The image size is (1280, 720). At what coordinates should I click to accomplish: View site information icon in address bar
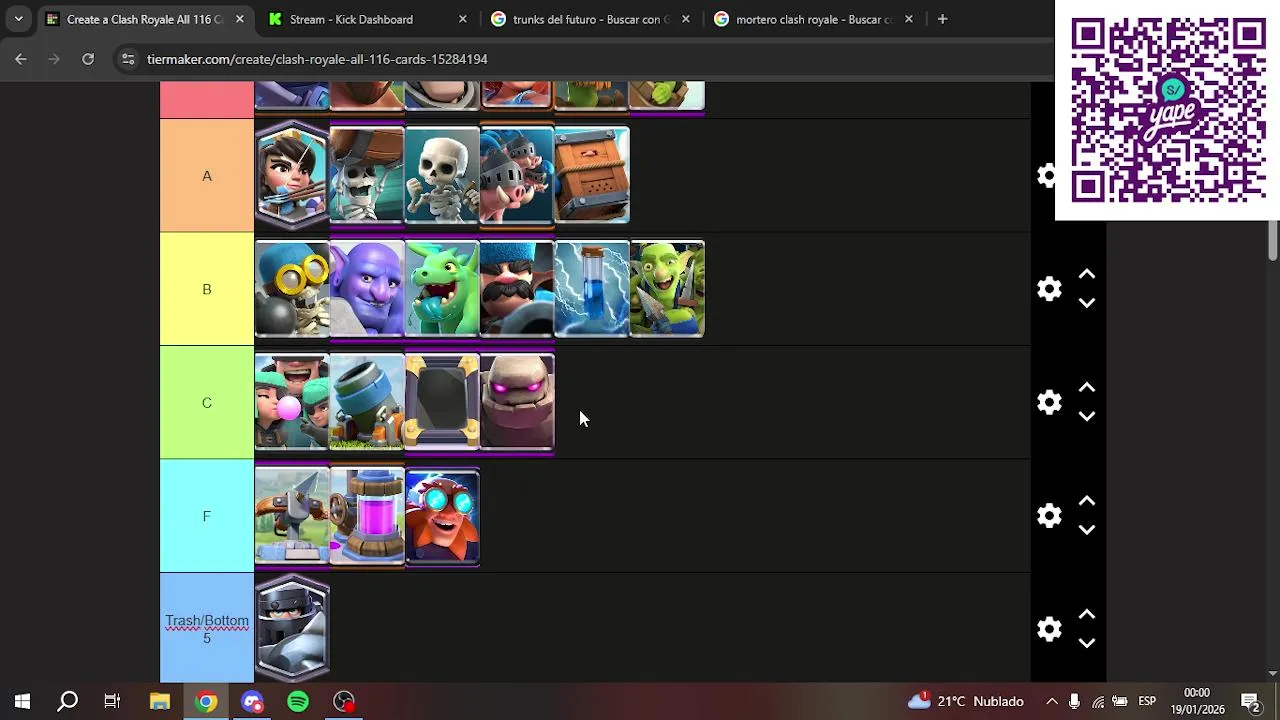coord(128,59)
